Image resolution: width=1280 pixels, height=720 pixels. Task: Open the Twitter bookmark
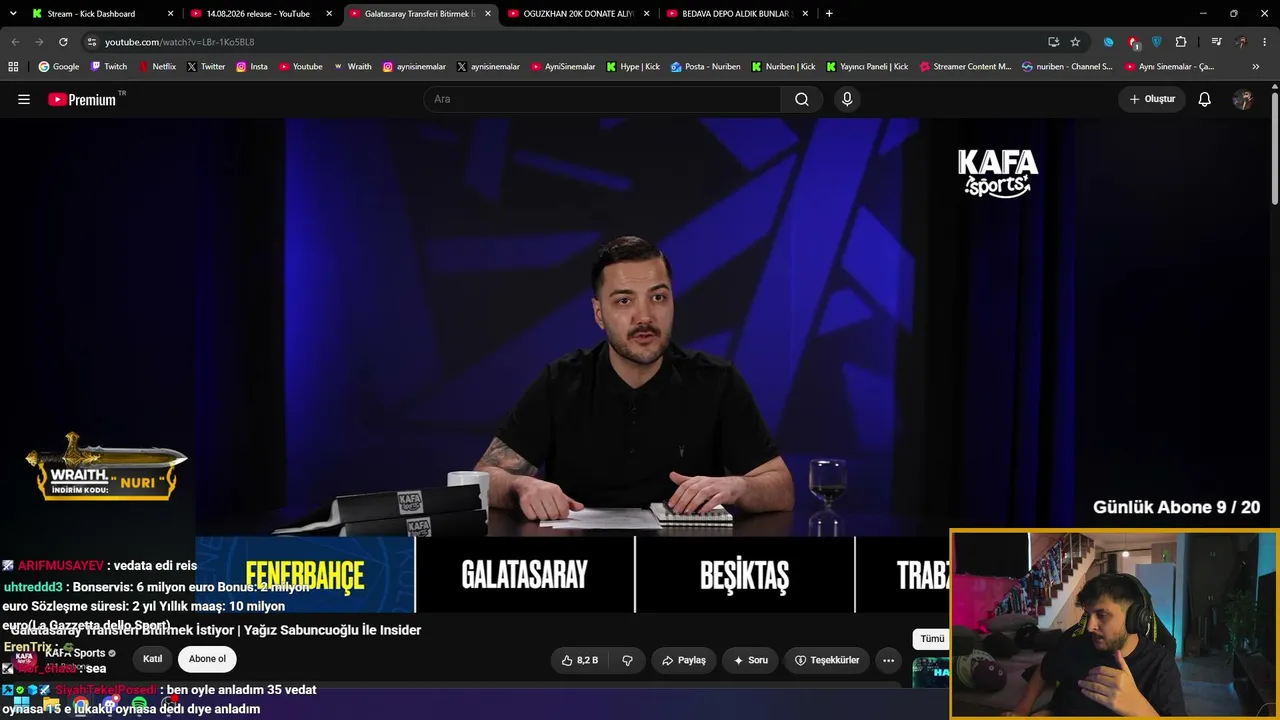[206, 67]
